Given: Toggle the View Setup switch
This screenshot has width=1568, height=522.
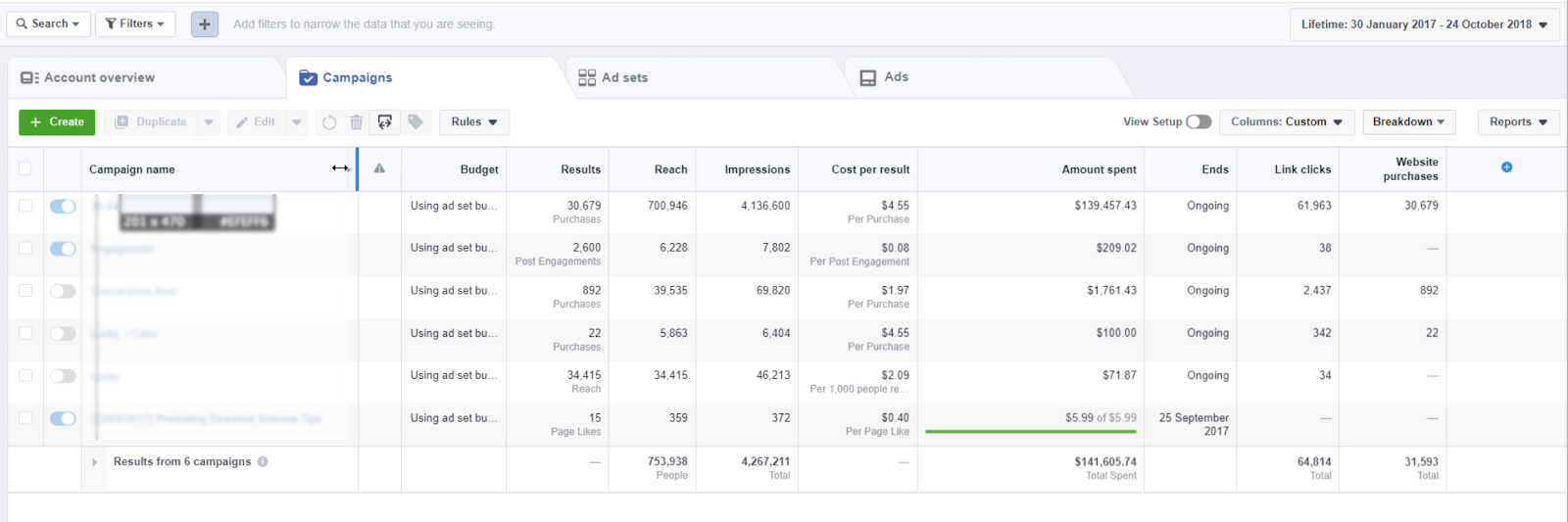Looking at the screenshot, I should pos(1199,122).
